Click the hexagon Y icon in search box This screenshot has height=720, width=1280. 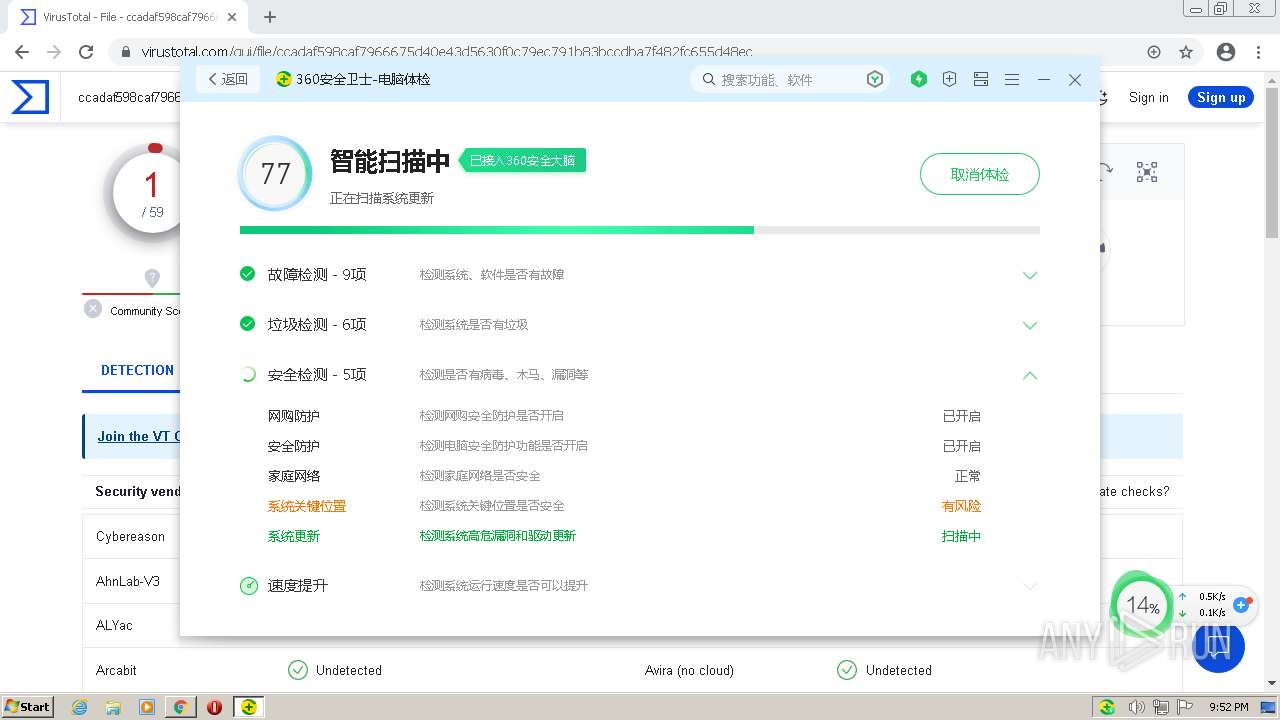coord(875,79)
